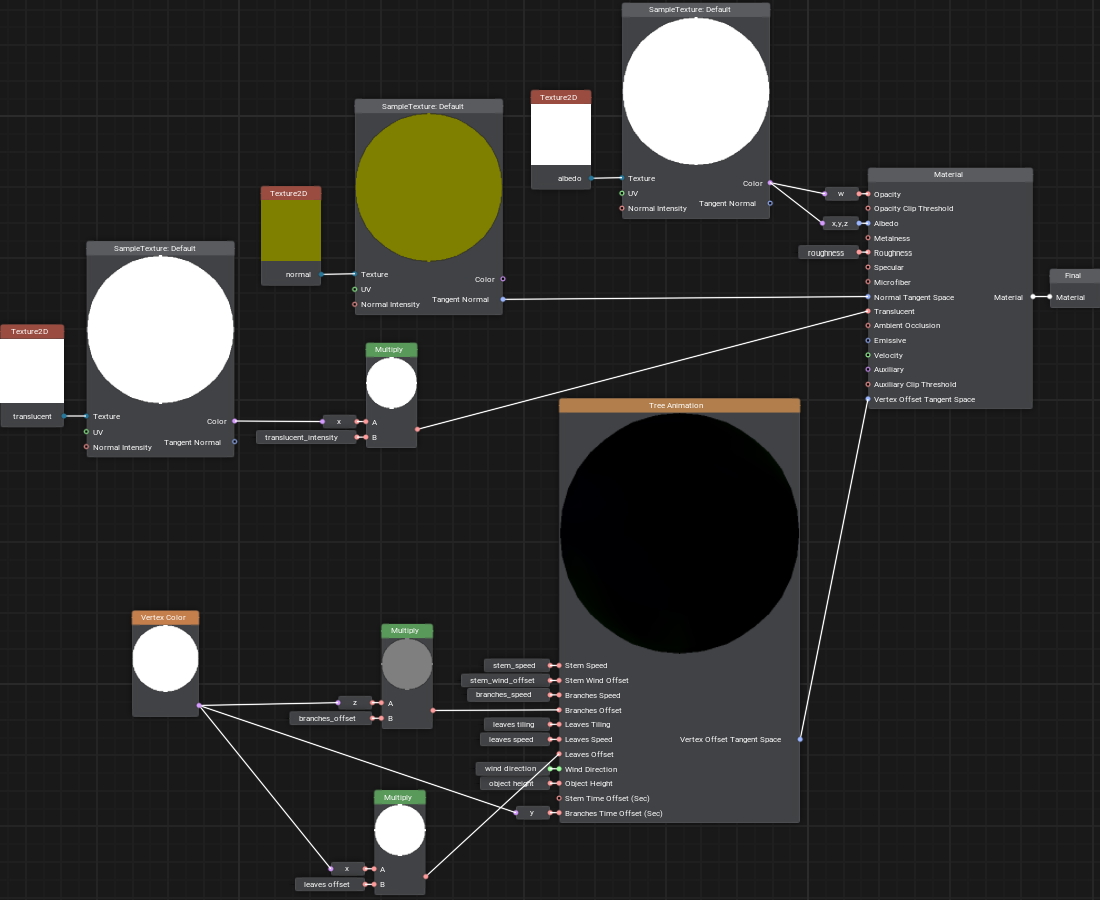Screen dimensions: 1100x900
Task: Click the olive normal Texture2D swatch
Action: coord(291,230)
